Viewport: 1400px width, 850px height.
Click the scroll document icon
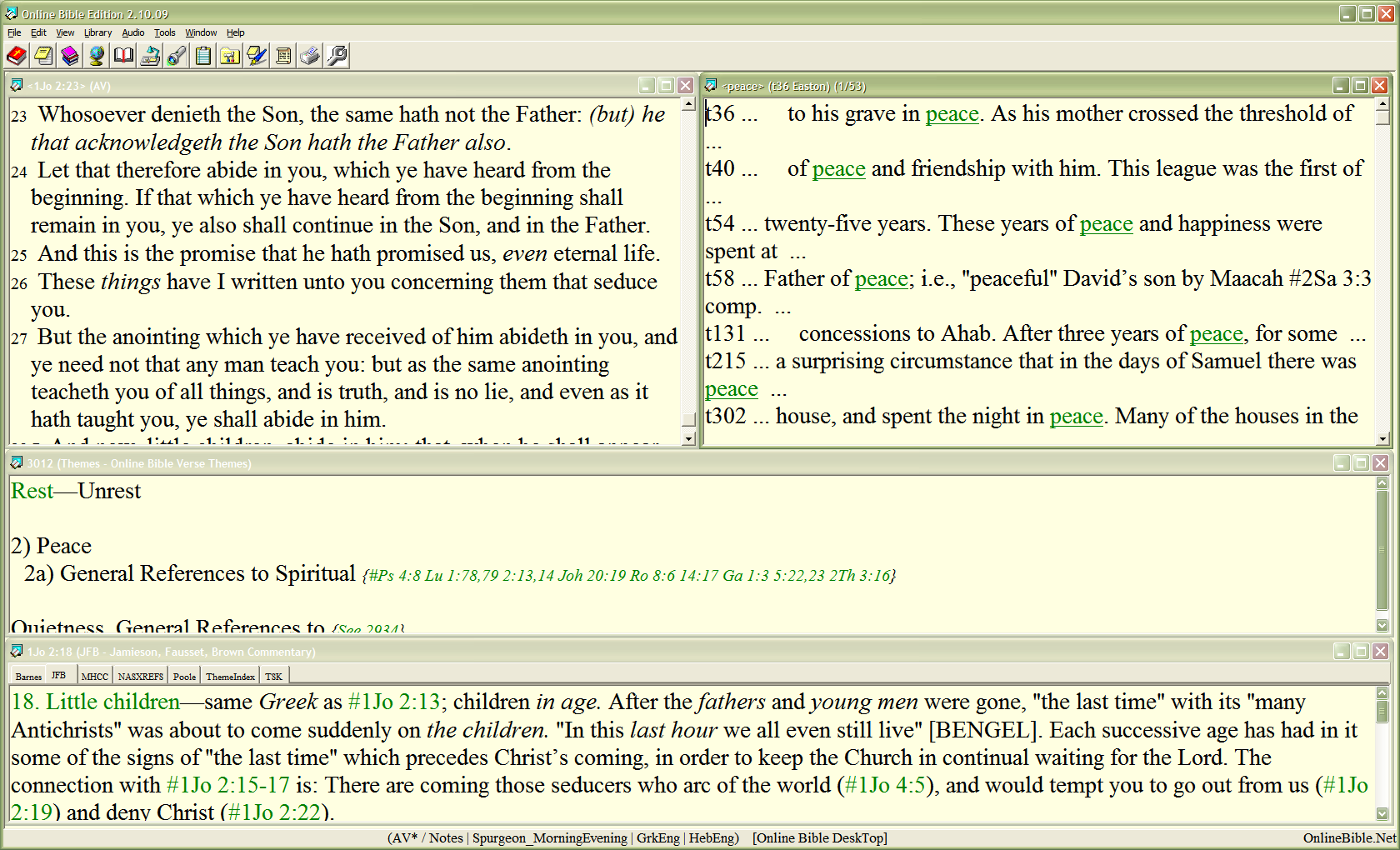pos(283,56)
